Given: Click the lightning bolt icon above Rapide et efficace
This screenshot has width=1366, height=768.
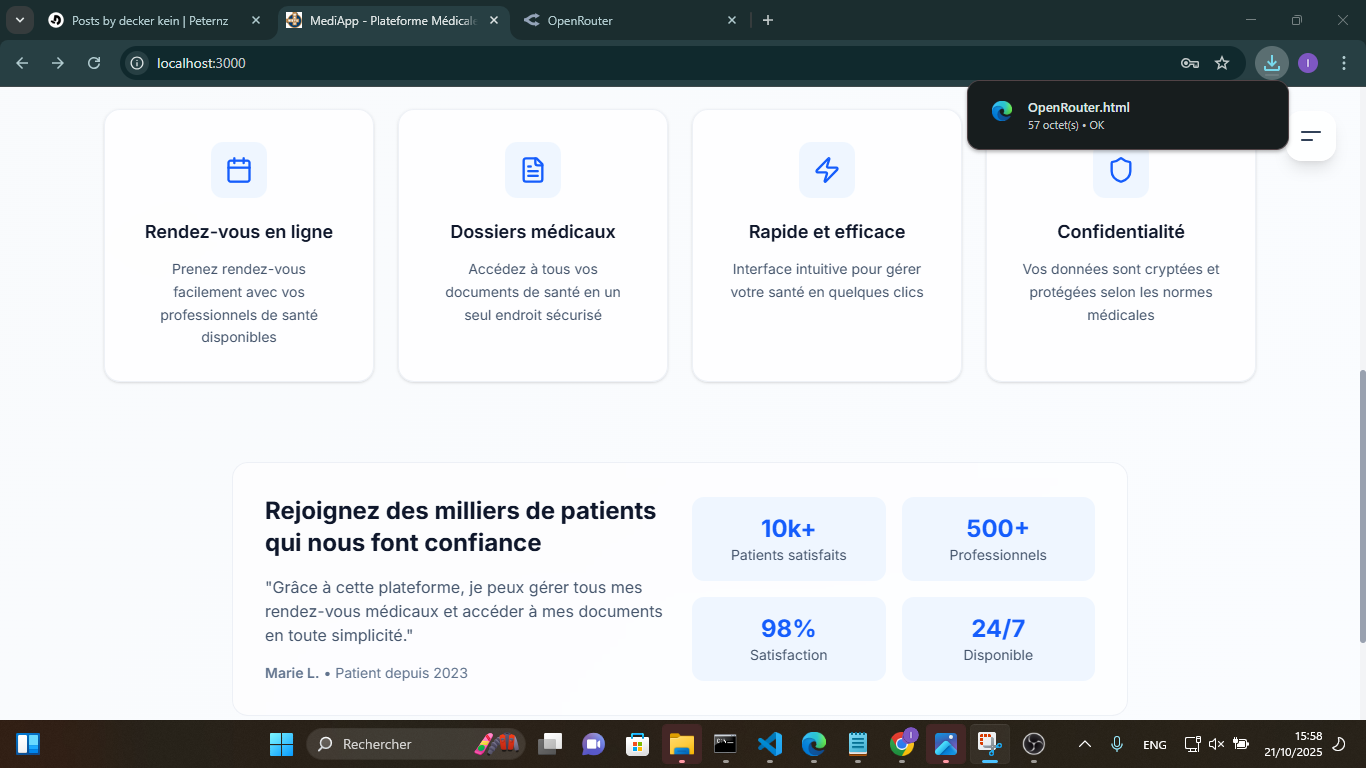Looking at the screenshot, I should [x=827, y=170].
